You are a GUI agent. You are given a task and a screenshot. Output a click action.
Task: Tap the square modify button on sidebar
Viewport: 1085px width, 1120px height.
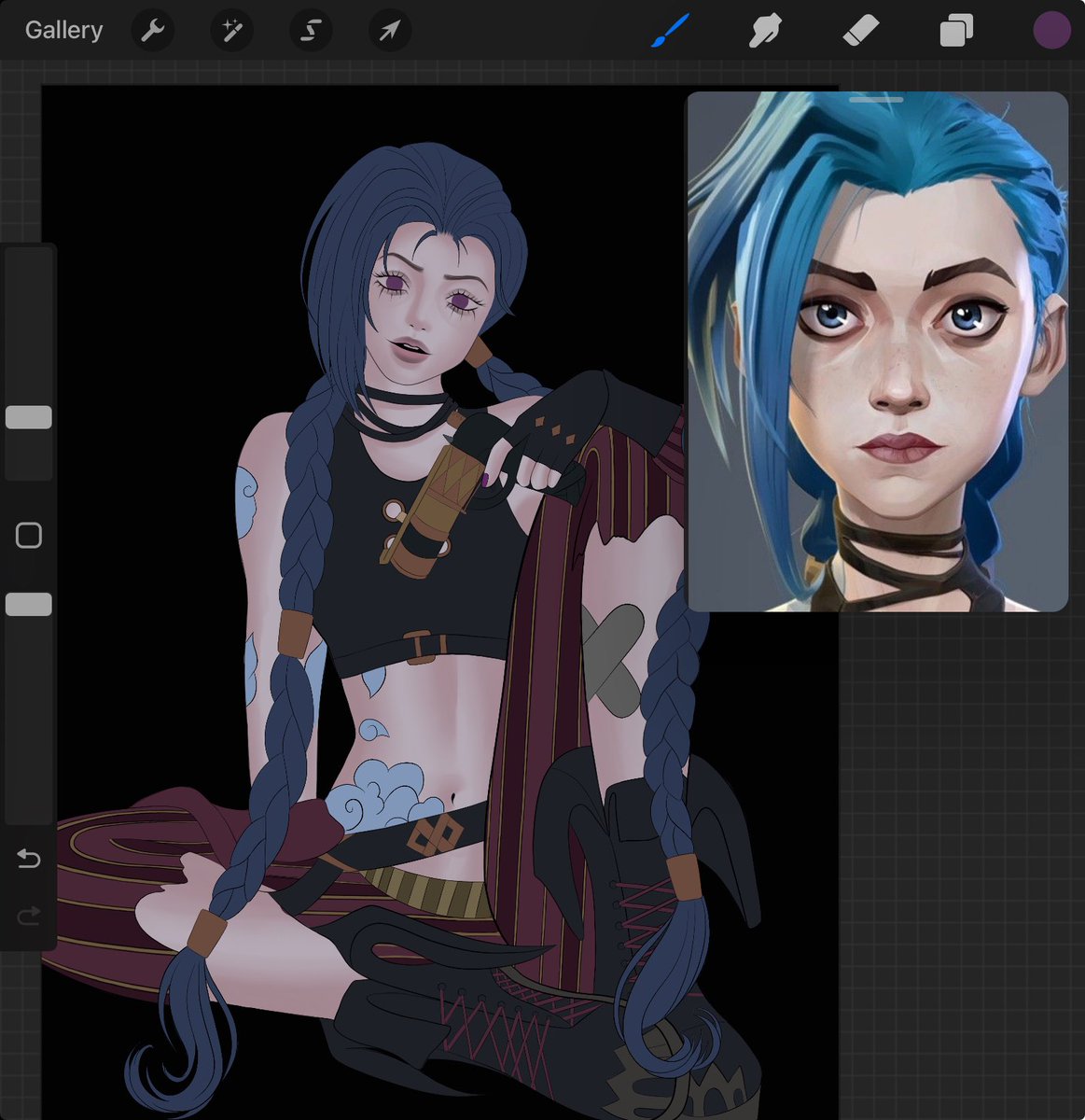tap(29, 536)
